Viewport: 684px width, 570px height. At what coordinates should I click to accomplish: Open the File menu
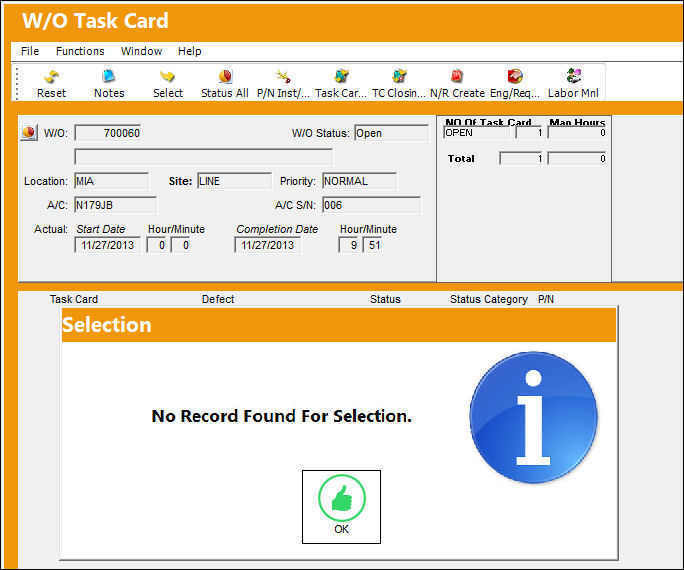tap(30, 51)
